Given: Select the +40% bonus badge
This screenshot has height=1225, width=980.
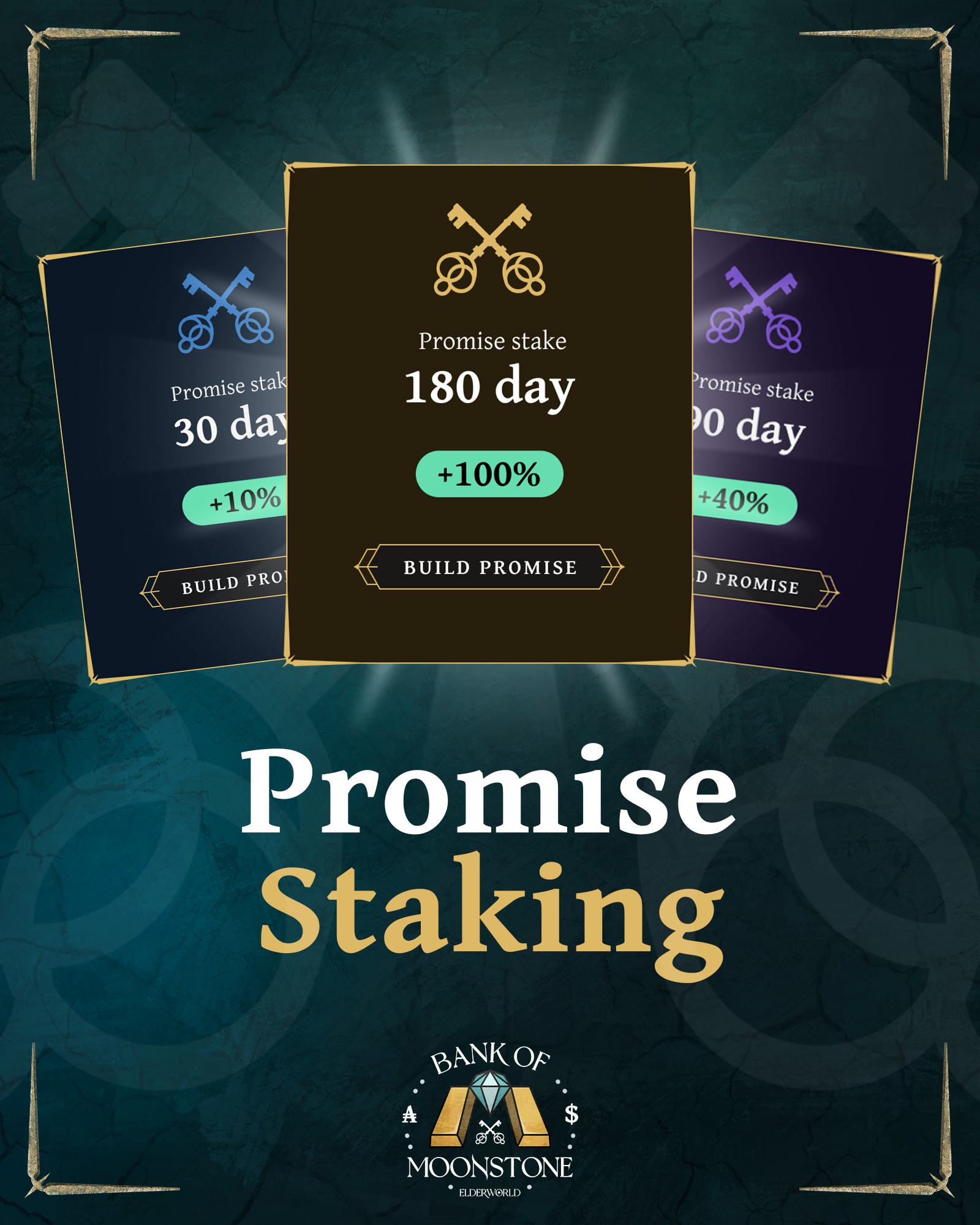Looking at the screenshot, I should pos(745,500).
